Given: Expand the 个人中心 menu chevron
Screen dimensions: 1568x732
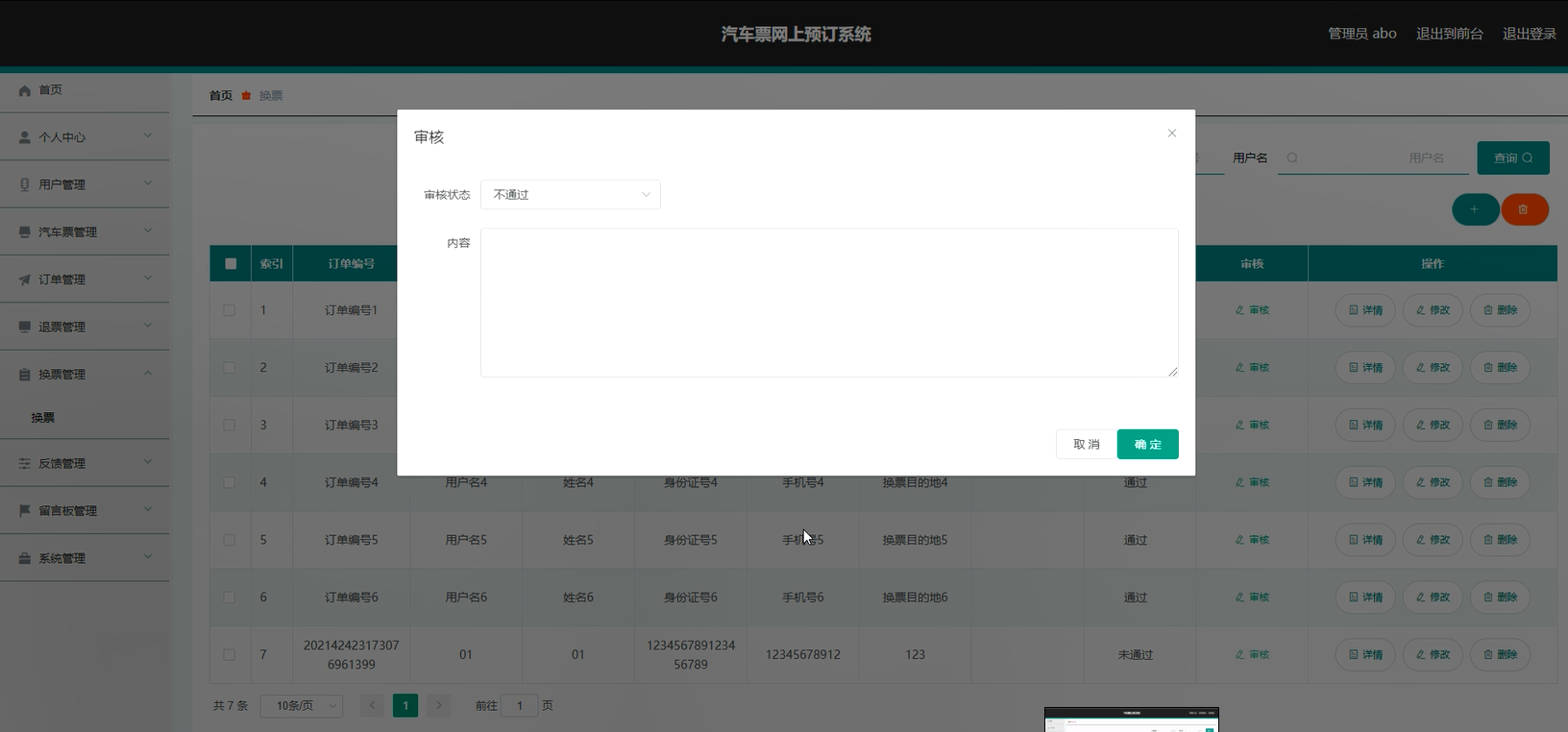Looking at the screenshot, I should point(148,135).
